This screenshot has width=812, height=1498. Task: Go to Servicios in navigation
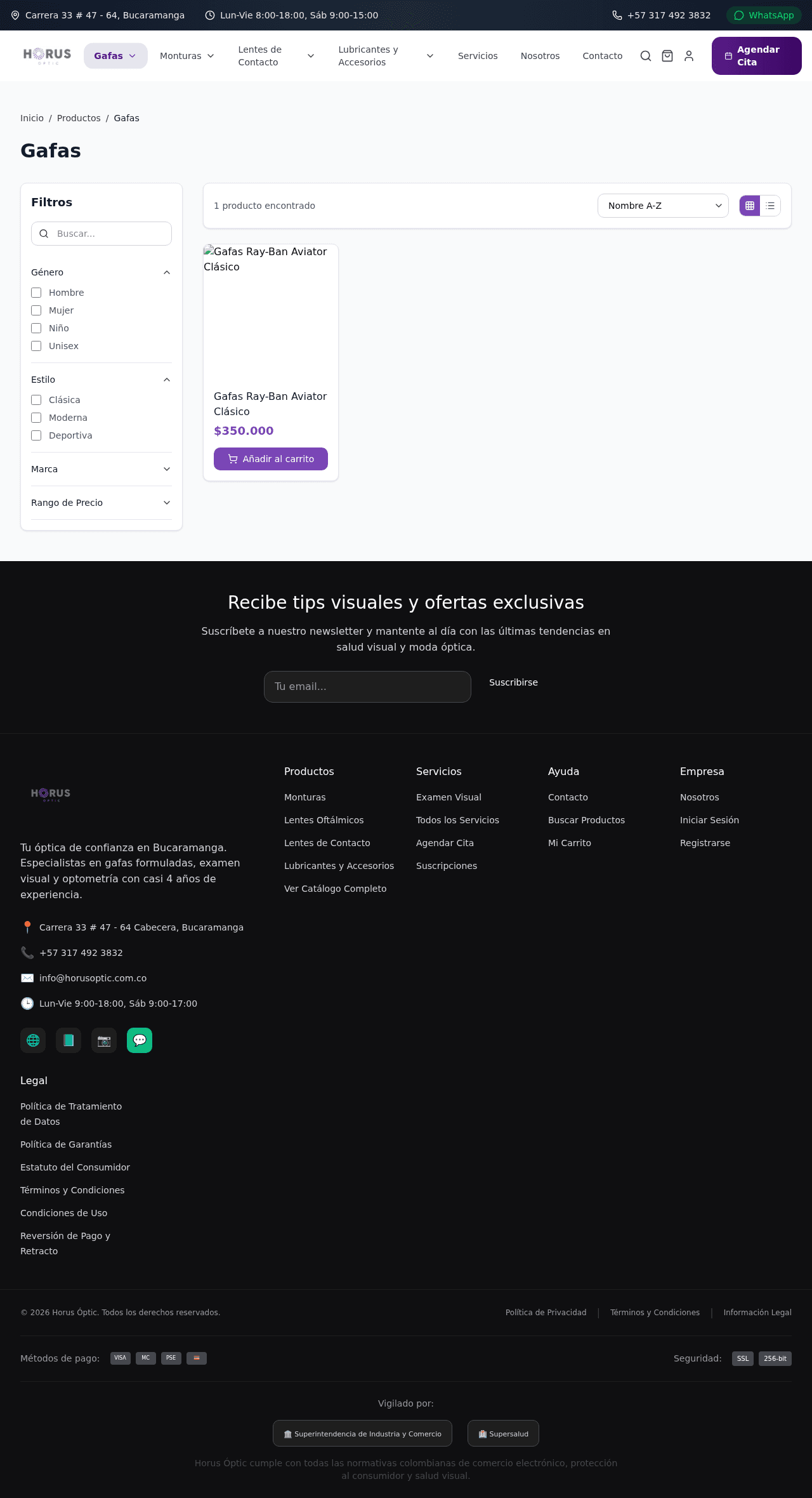click(x=478, y=56)
